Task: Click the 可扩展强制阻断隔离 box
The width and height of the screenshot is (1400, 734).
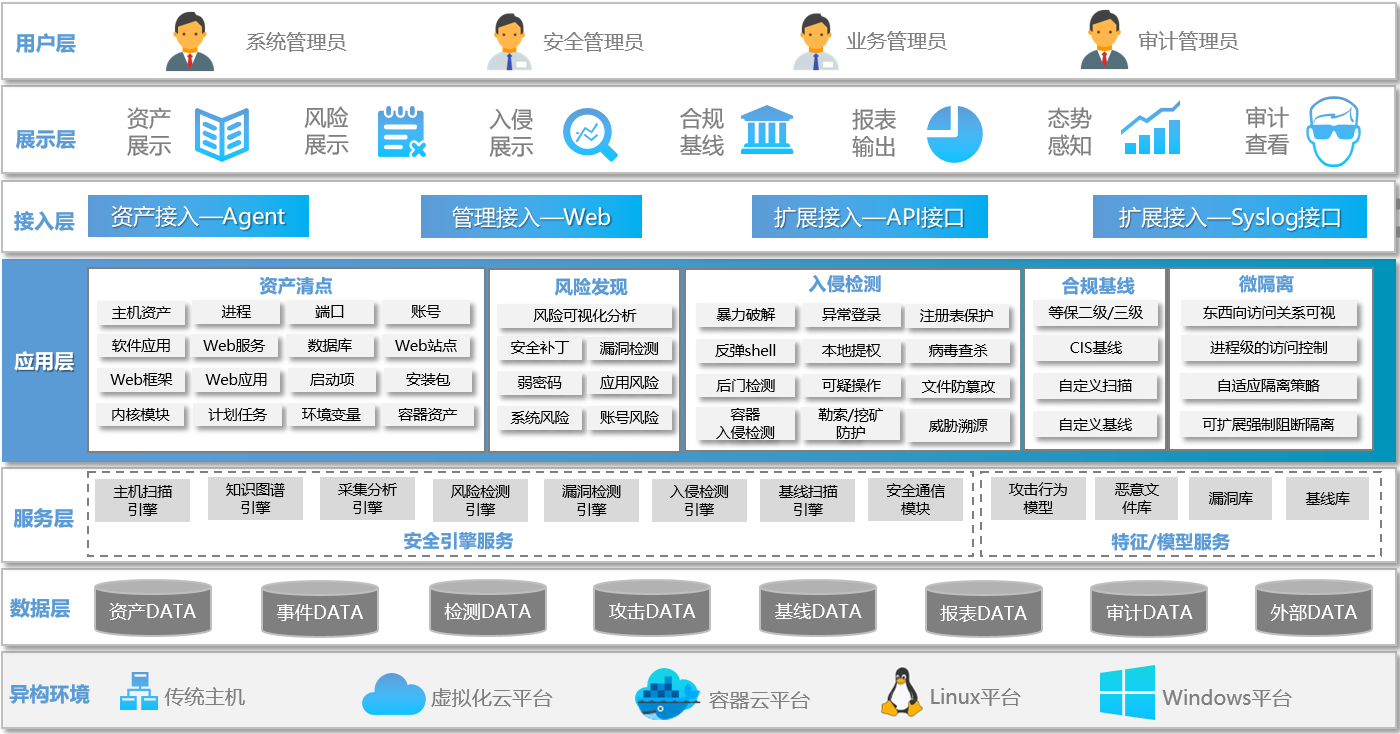Action: [1270, 424]
